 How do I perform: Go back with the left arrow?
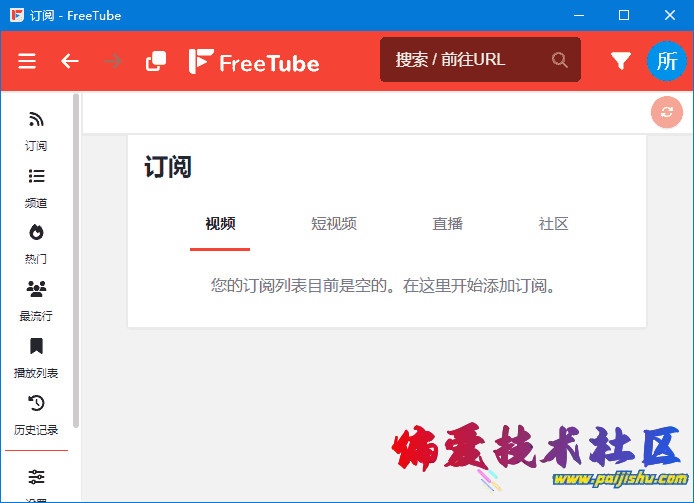[69, 61]
